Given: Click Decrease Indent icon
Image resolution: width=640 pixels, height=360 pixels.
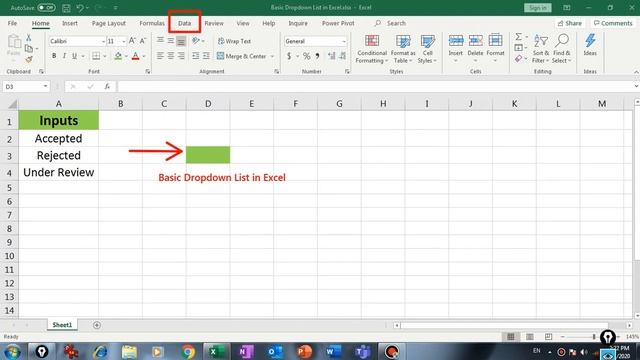Looking at the screenshot, I should click(196, 56).
